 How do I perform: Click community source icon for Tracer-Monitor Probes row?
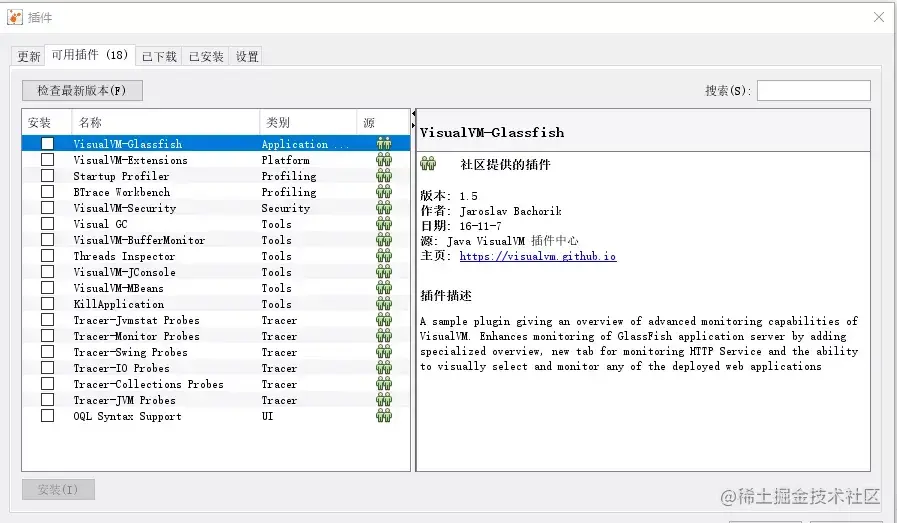click(x=384, y=336)
